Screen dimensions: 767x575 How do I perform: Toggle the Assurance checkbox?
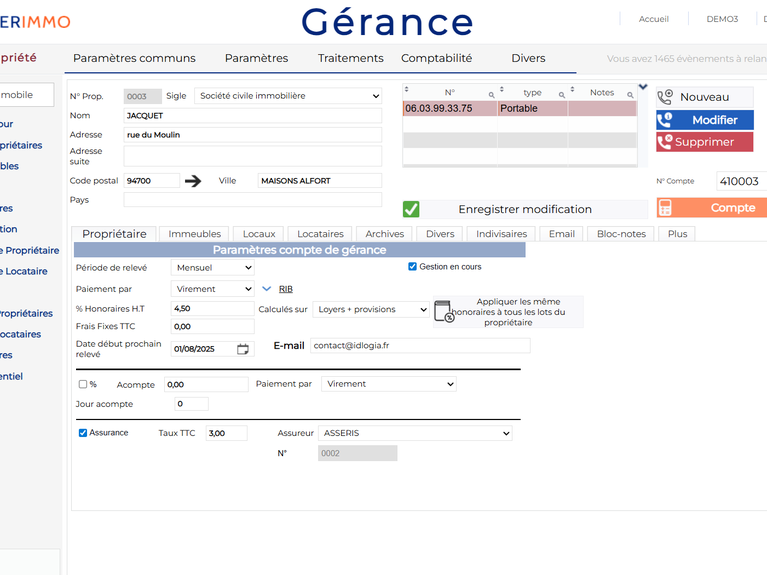[x=83, y=433]
